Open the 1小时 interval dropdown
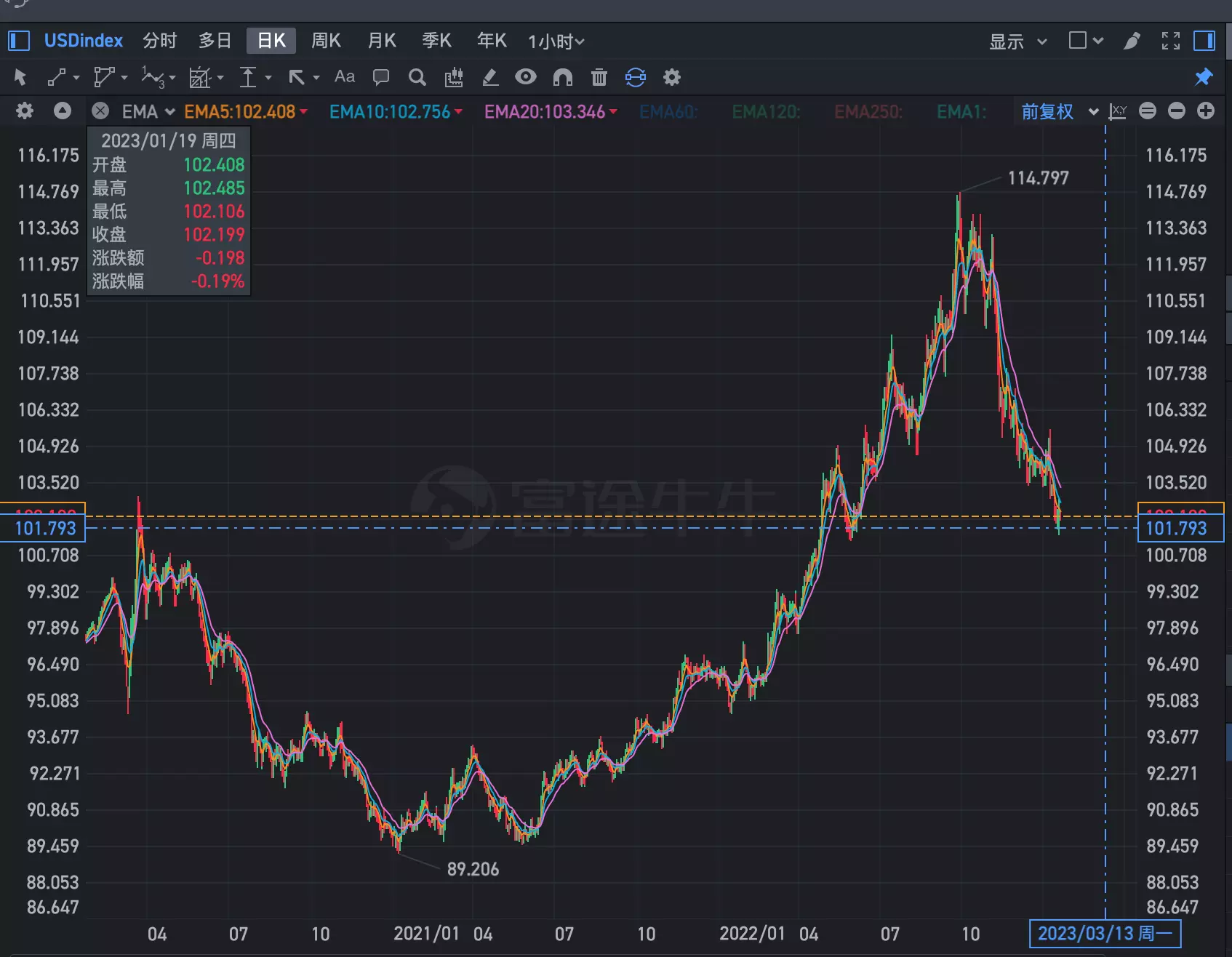This screenshot has height=957, width=1232. pos(556,41)
